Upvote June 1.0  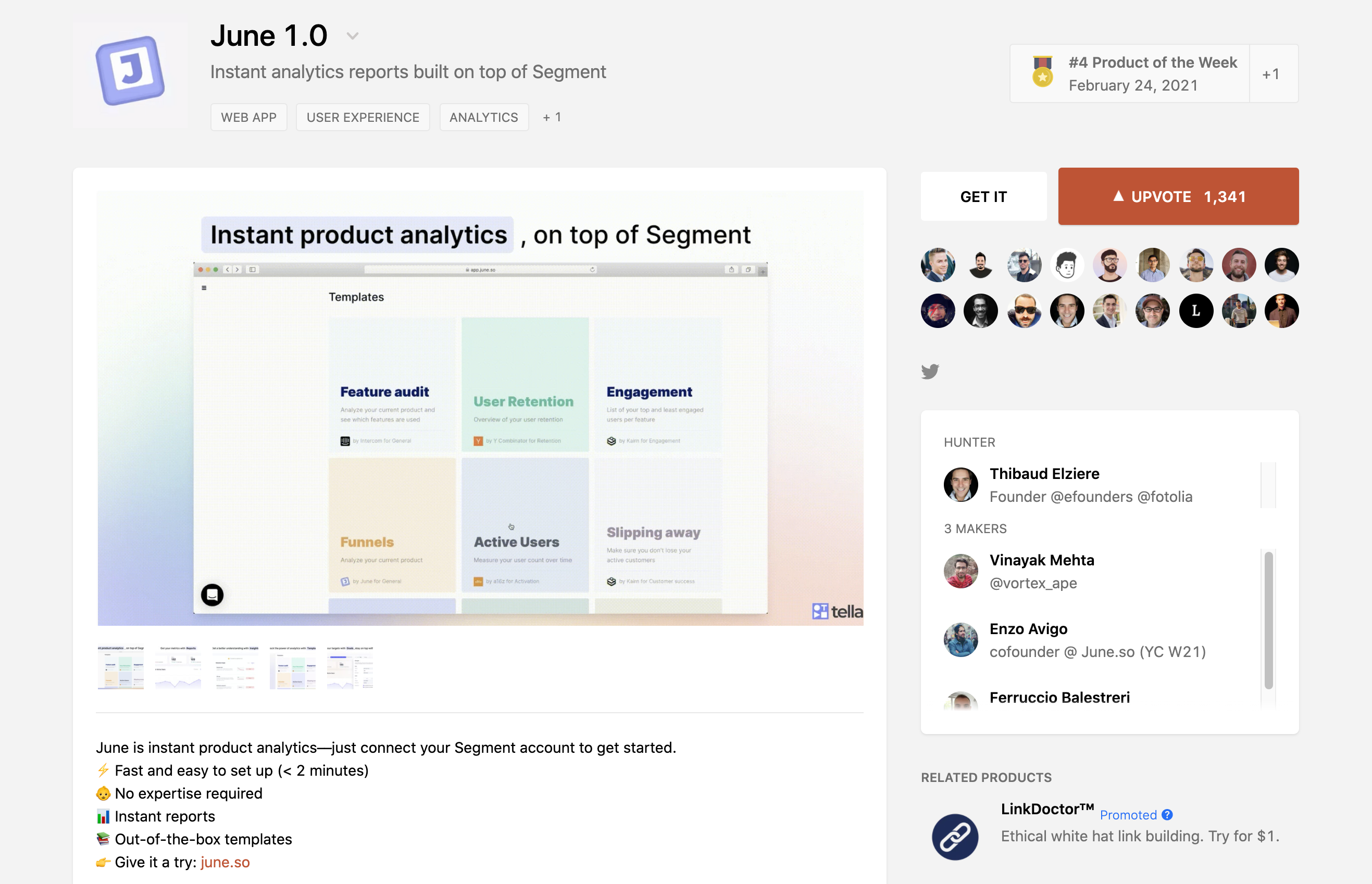click(1178, 196)
